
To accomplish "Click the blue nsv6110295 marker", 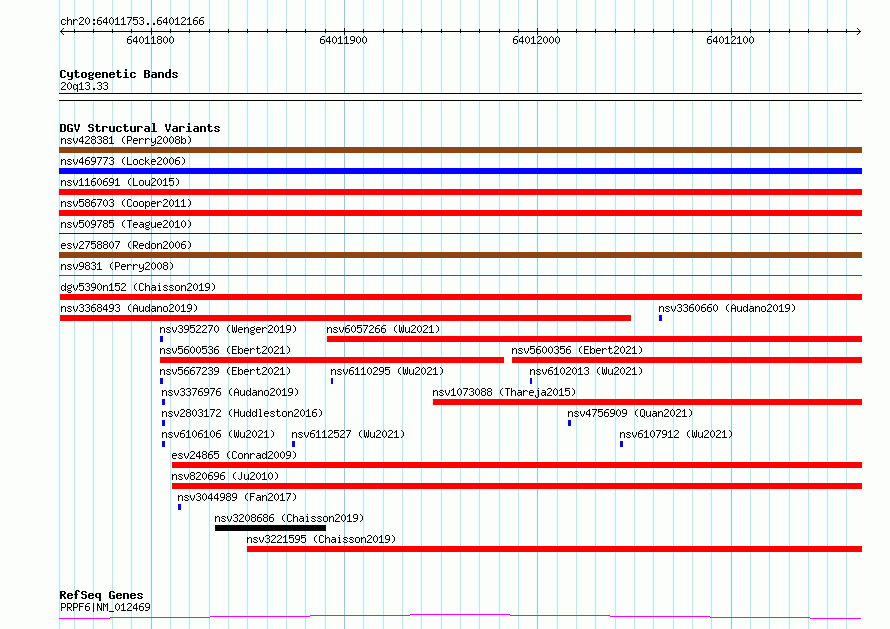I will click(332, 381).
